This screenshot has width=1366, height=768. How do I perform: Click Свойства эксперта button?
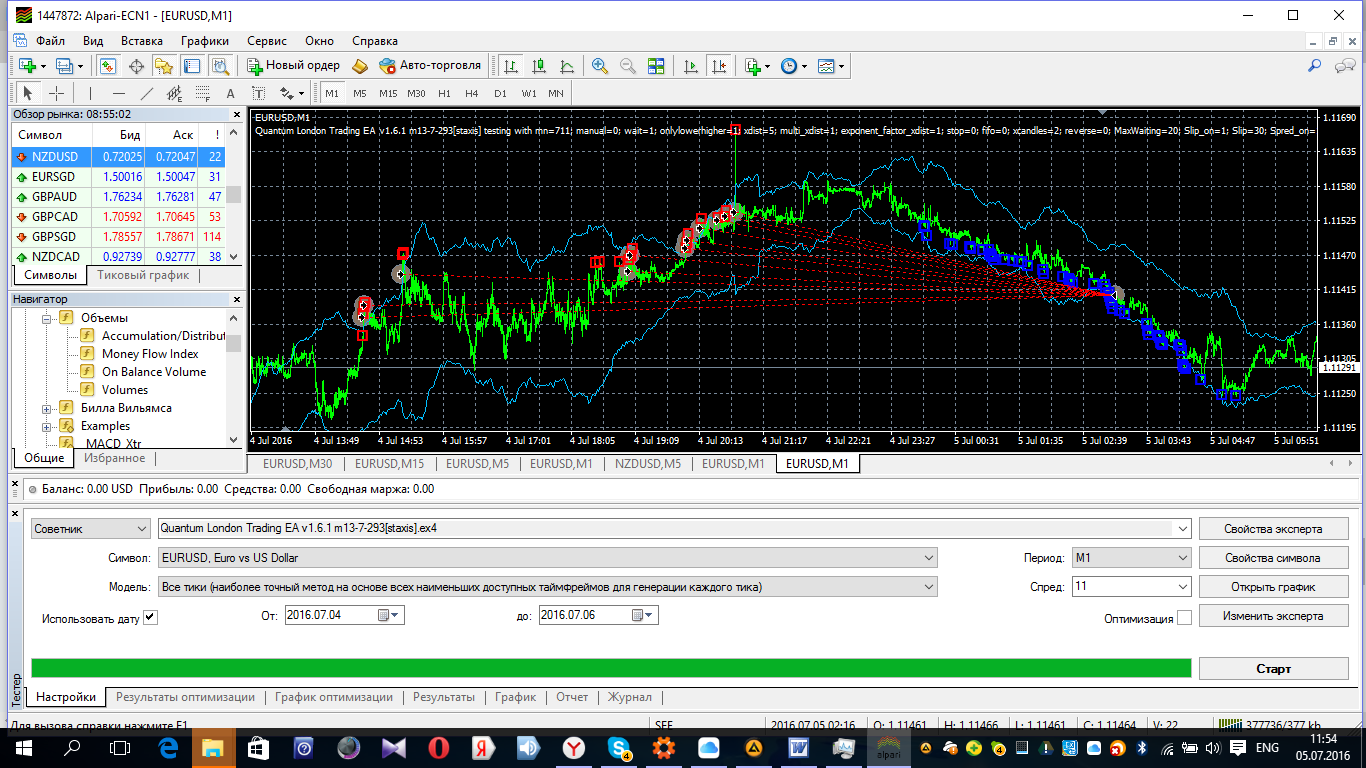[1274, 529]
